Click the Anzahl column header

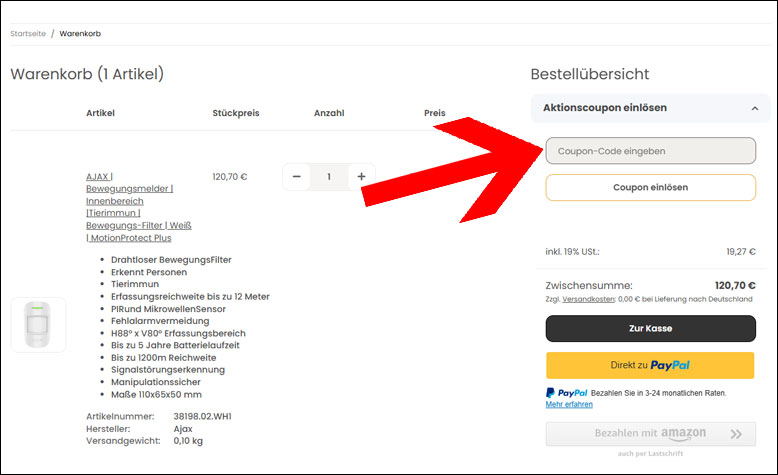click(x=329, y=113)
